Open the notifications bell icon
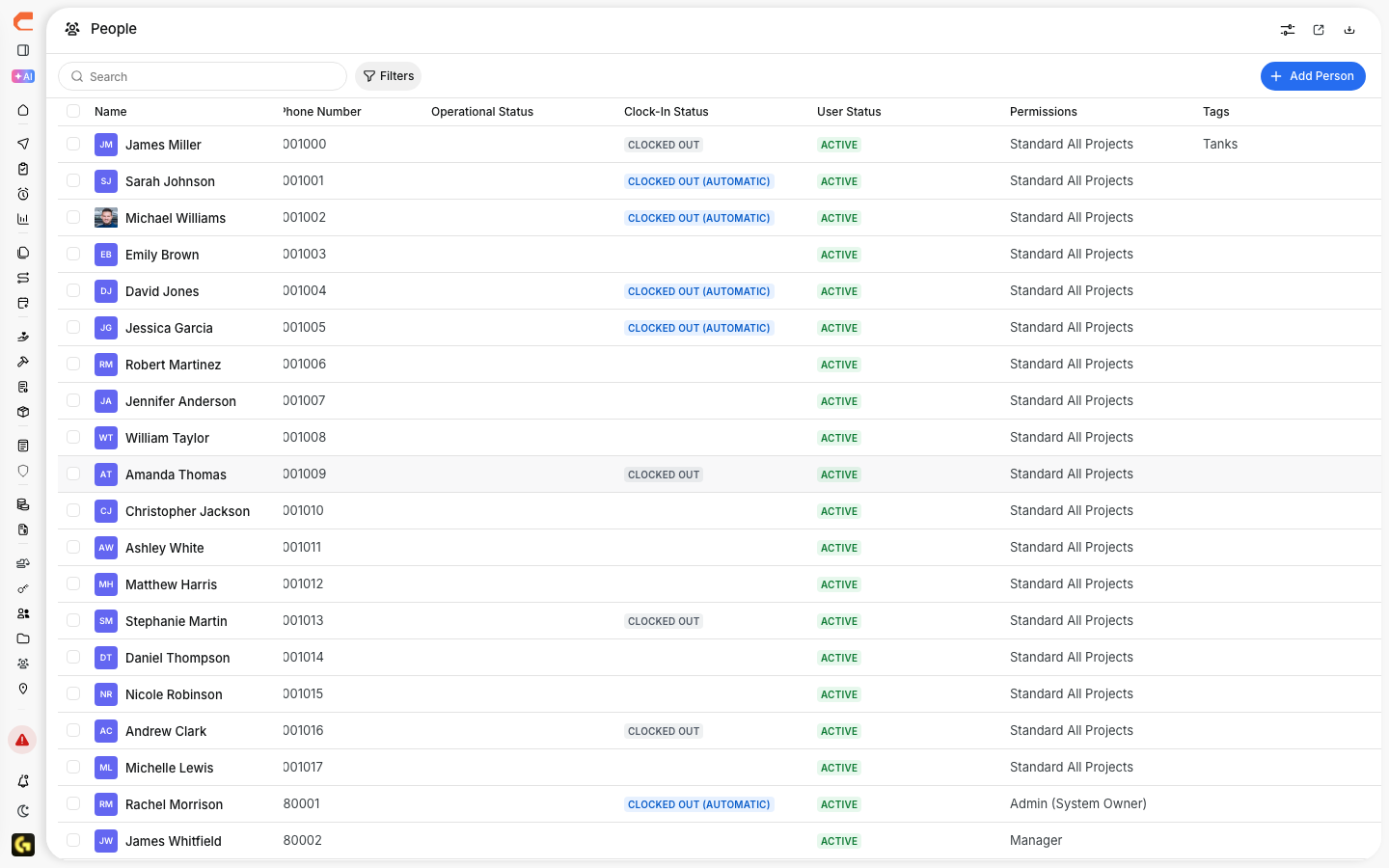This screenshot has width=1389, height=868. tap(23, 781)
